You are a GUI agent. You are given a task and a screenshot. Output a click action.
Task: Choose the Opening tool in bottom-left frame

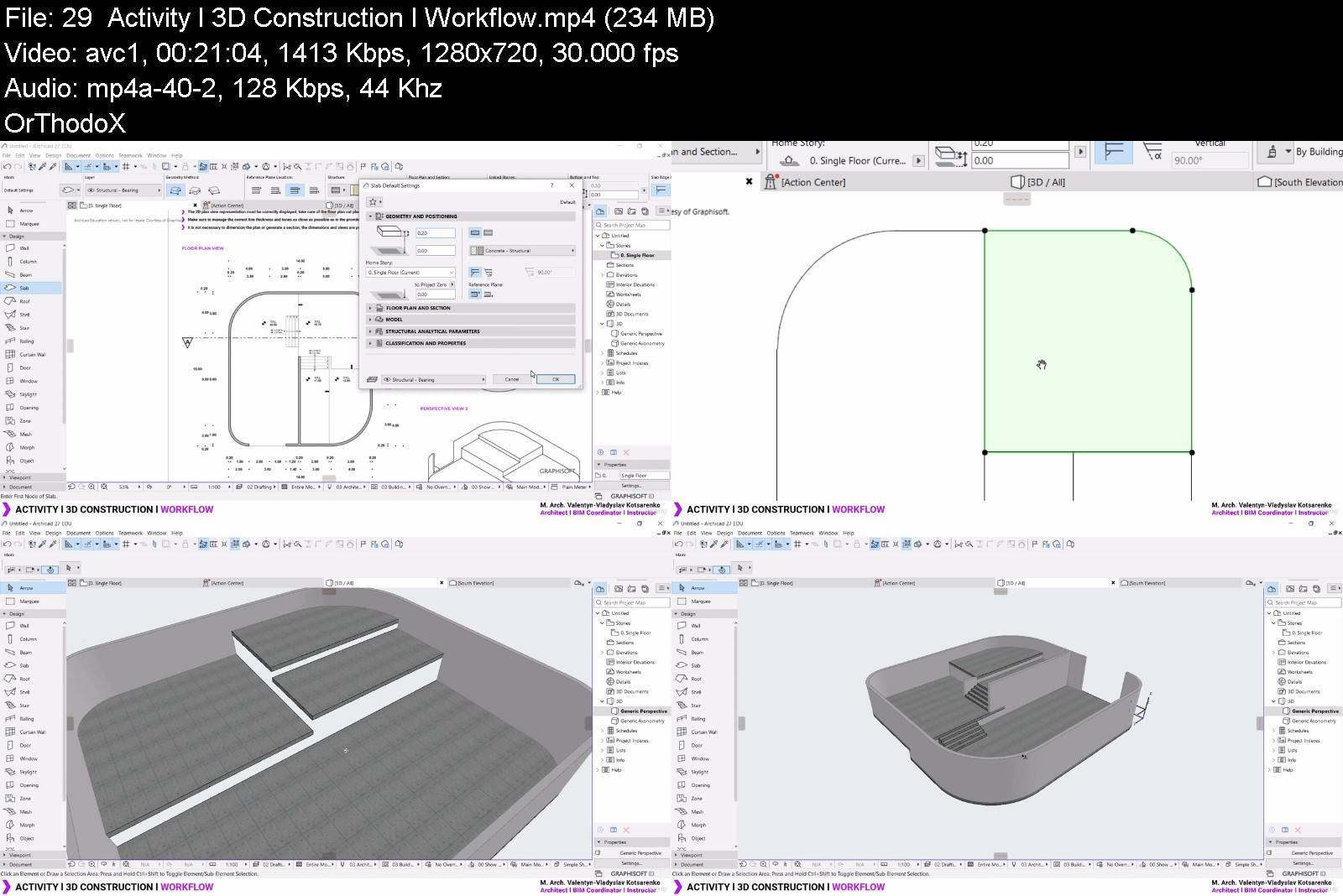click(29, 785)
